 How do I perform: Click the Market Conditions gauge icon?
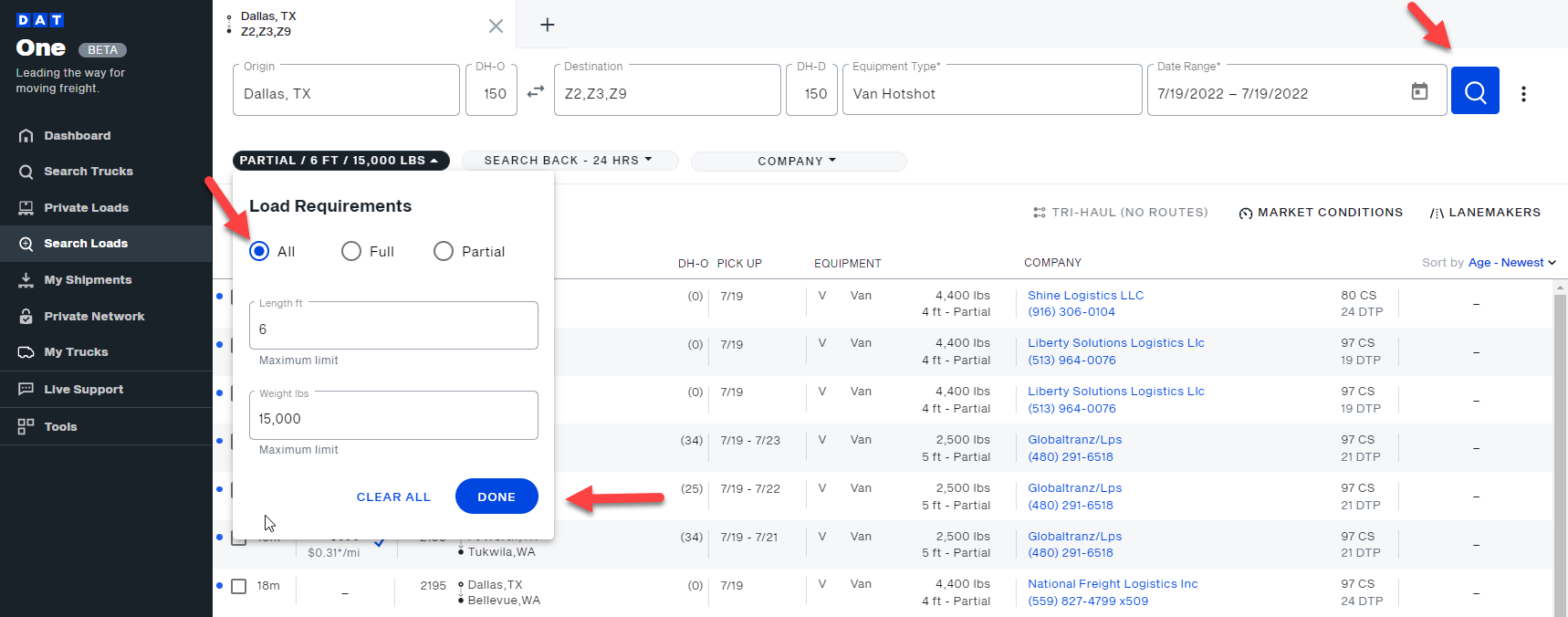coord(1245,214)
